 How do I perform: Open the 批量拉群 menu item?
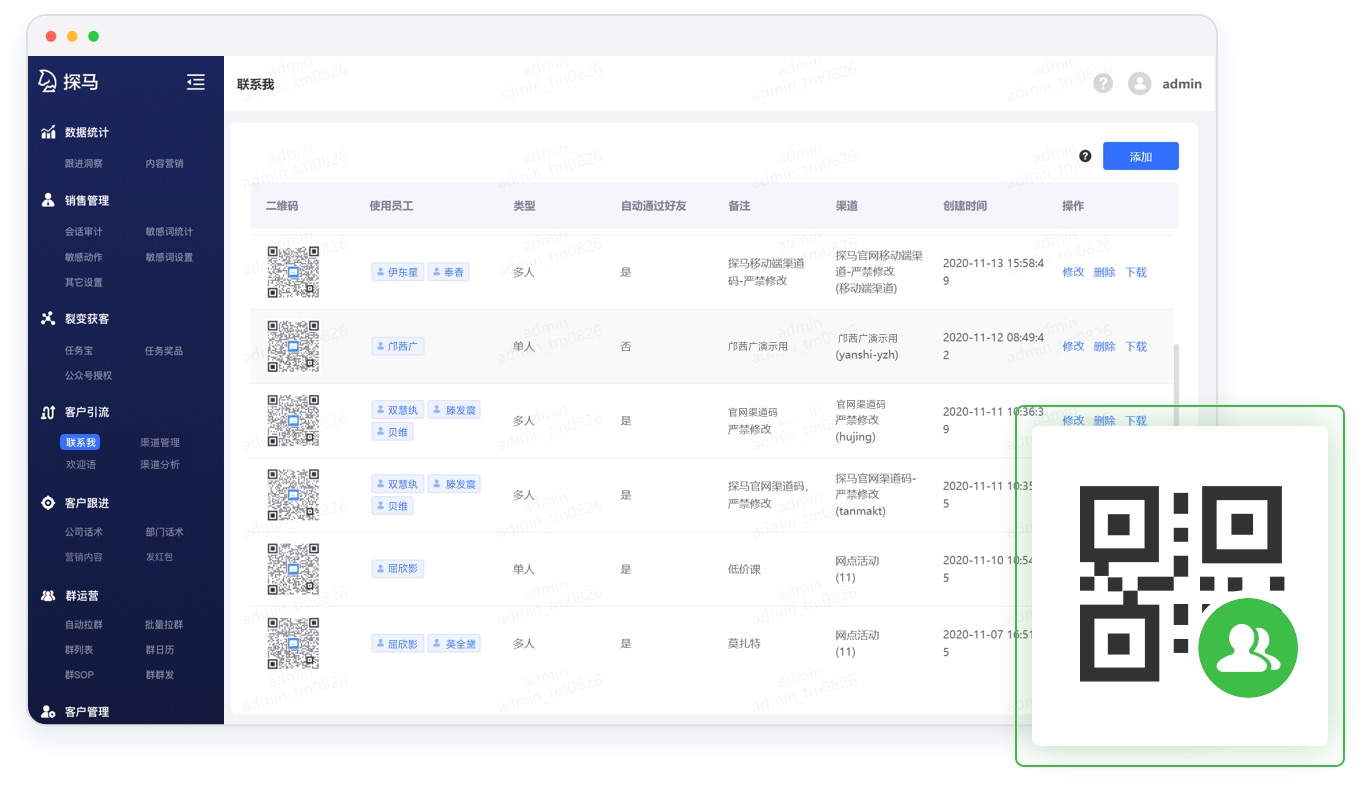pos(164,625)
